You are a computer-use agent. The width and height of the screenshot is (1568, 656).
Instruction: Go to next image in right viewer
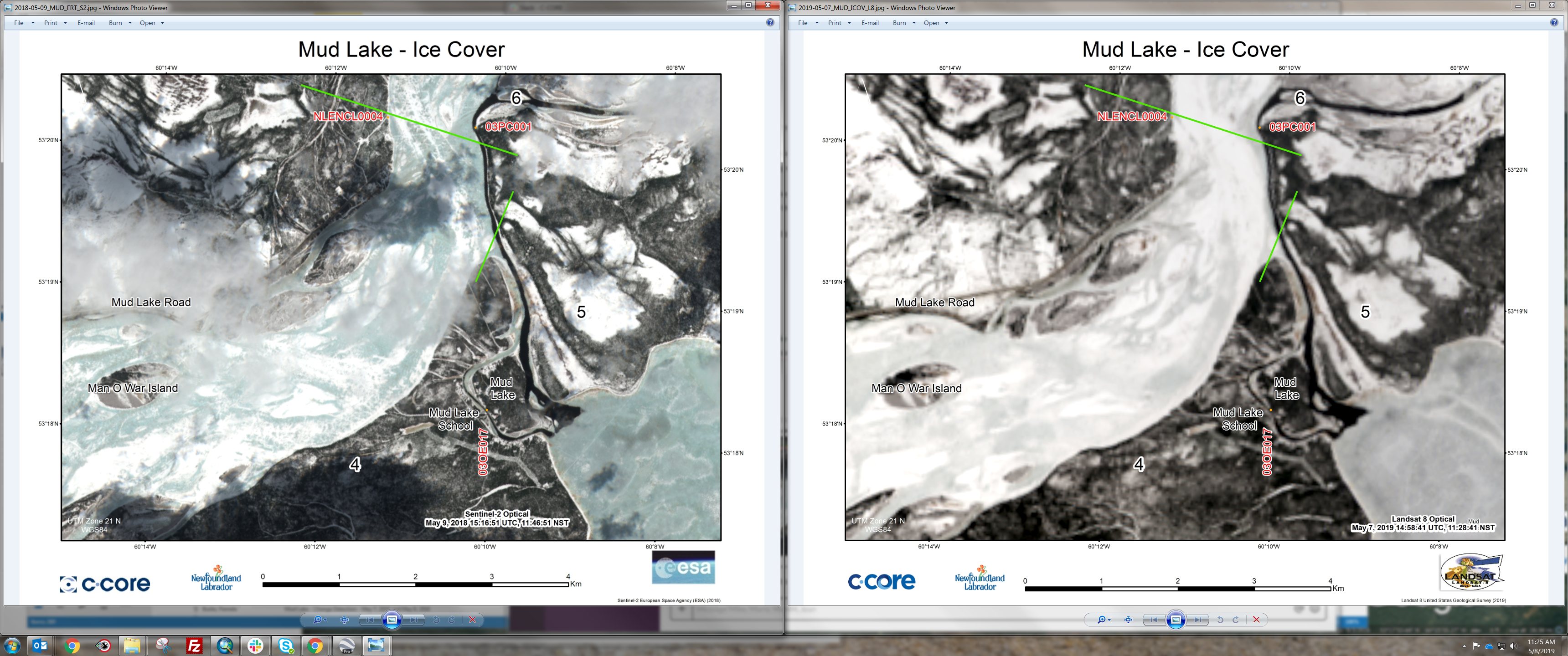click(1197, 620)
